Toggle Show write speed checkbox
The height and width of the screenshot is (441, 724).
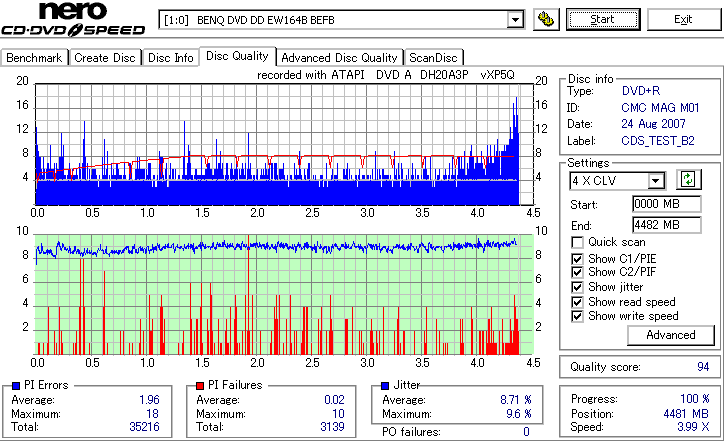(x=577, y=316)
